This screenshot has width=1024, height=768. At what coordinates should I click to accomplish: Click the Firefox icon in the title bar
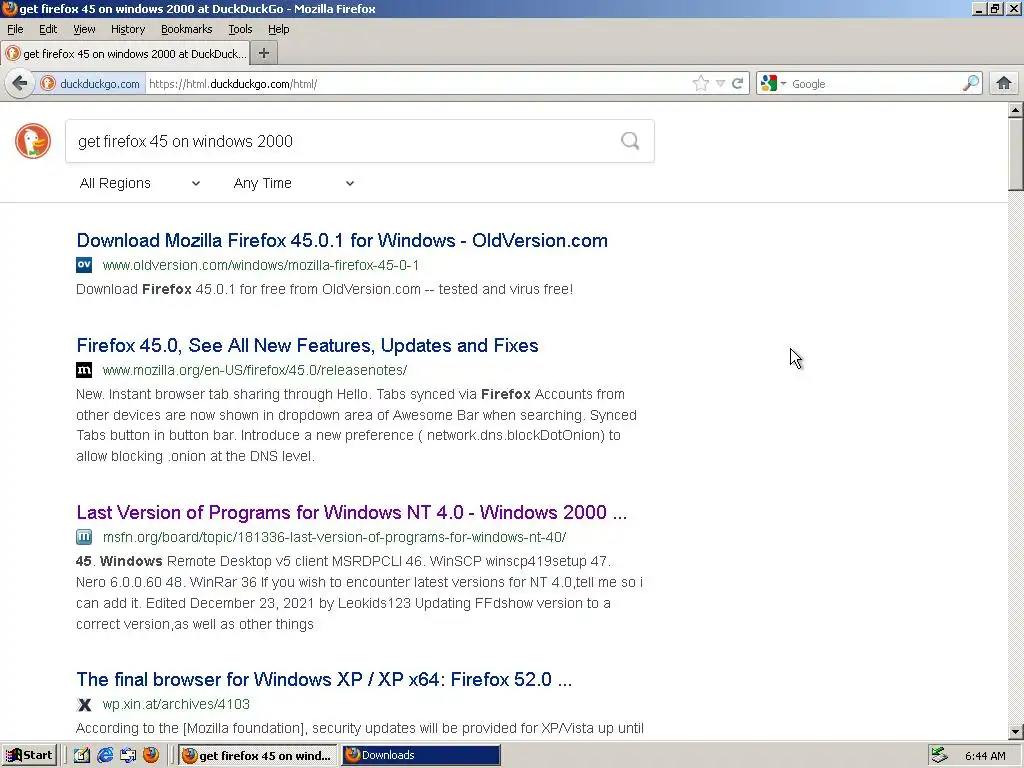[x=9, y=8]
